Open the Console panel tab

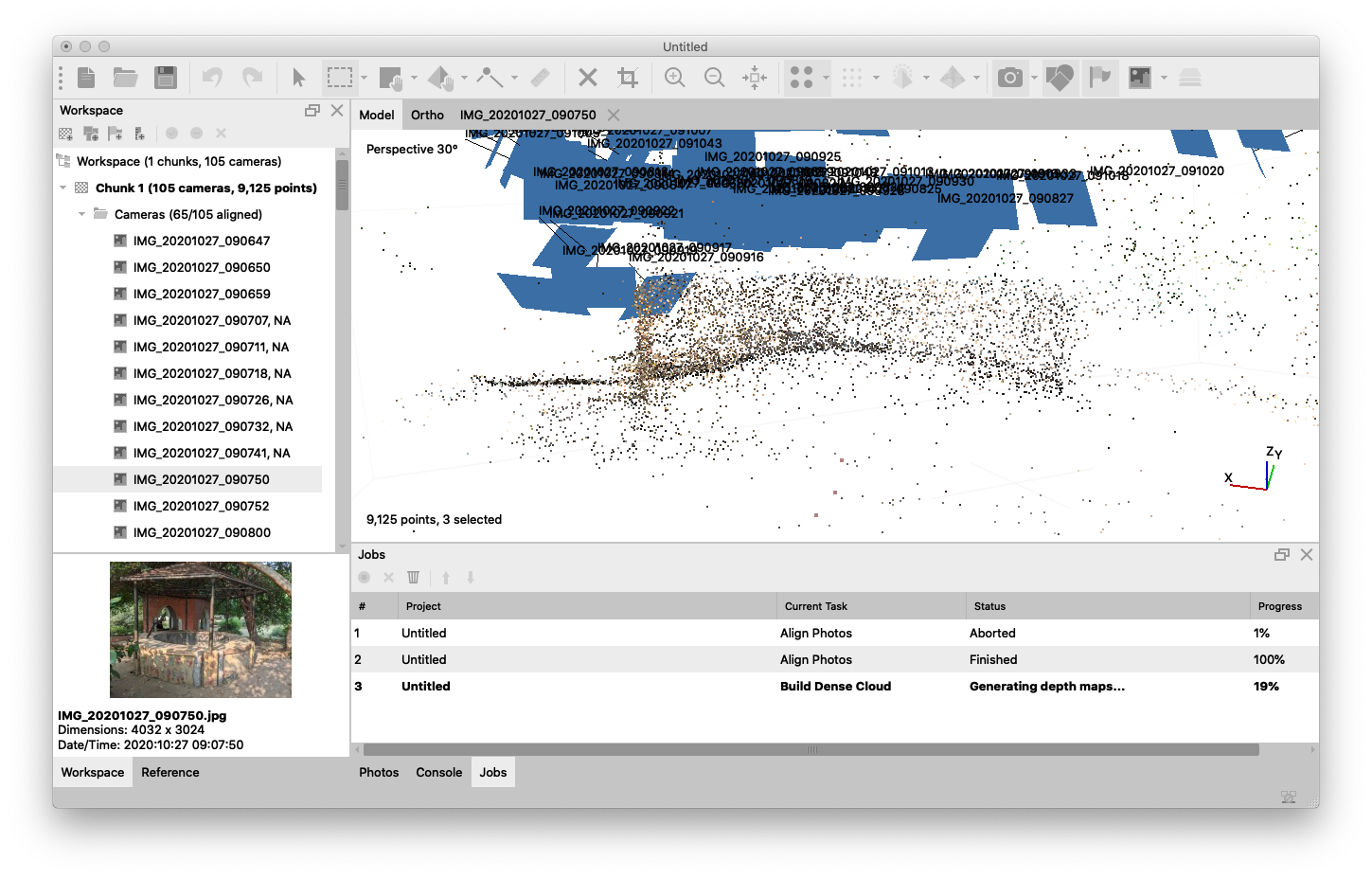[438, 772]
